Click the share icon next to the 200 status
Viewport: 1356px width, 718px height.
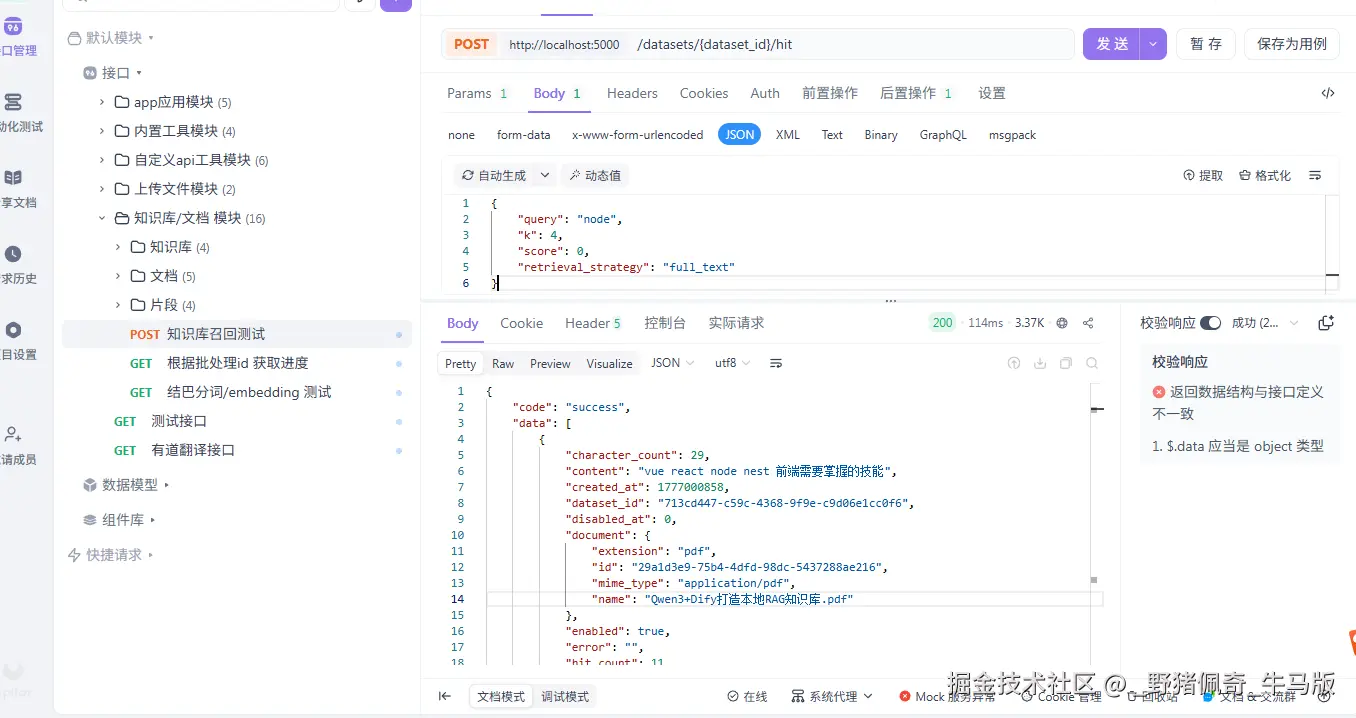(1087, 322)
